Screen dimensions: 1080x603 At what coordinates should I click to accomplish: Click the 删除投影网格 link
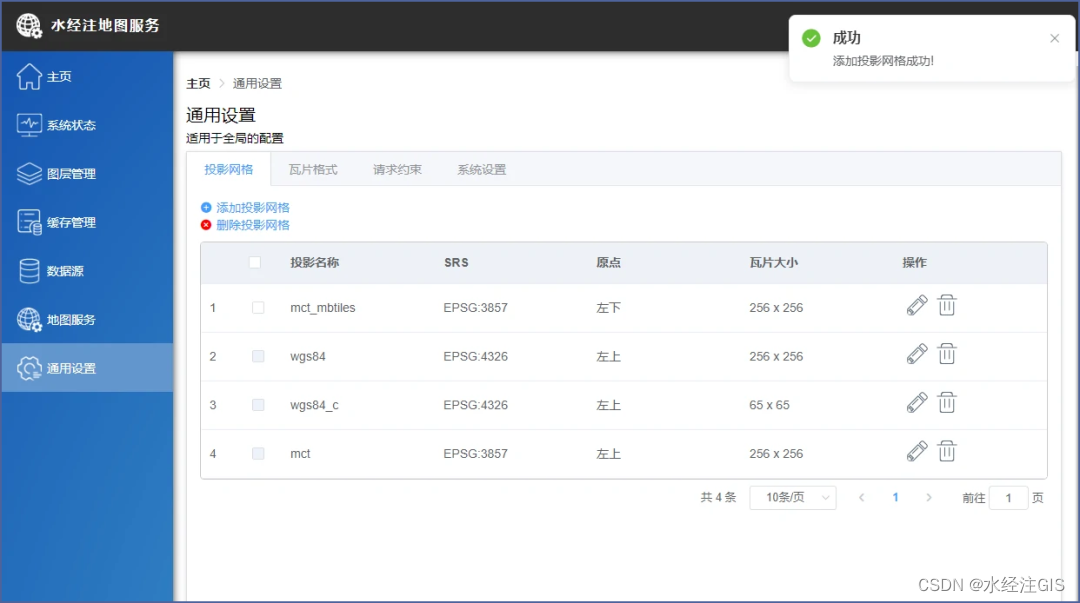253,225
